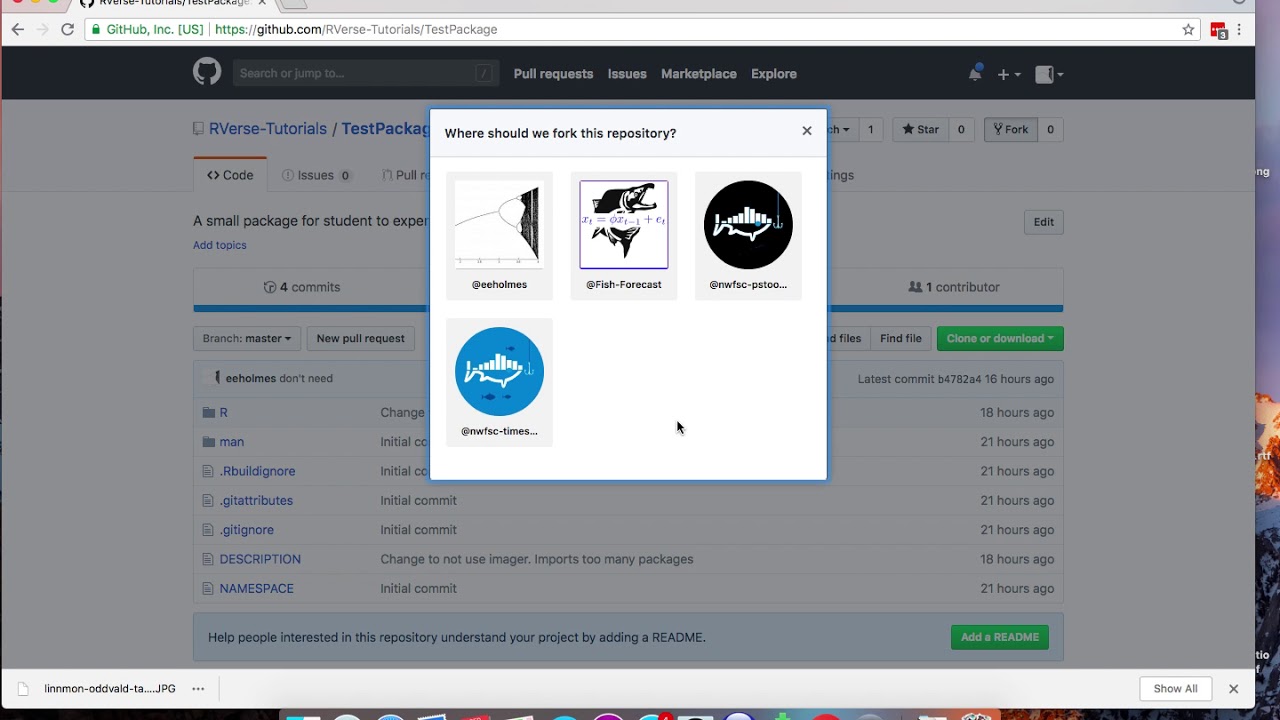Open the man folder
Screen dimensions: 1280x720
[x=232, y=442]
